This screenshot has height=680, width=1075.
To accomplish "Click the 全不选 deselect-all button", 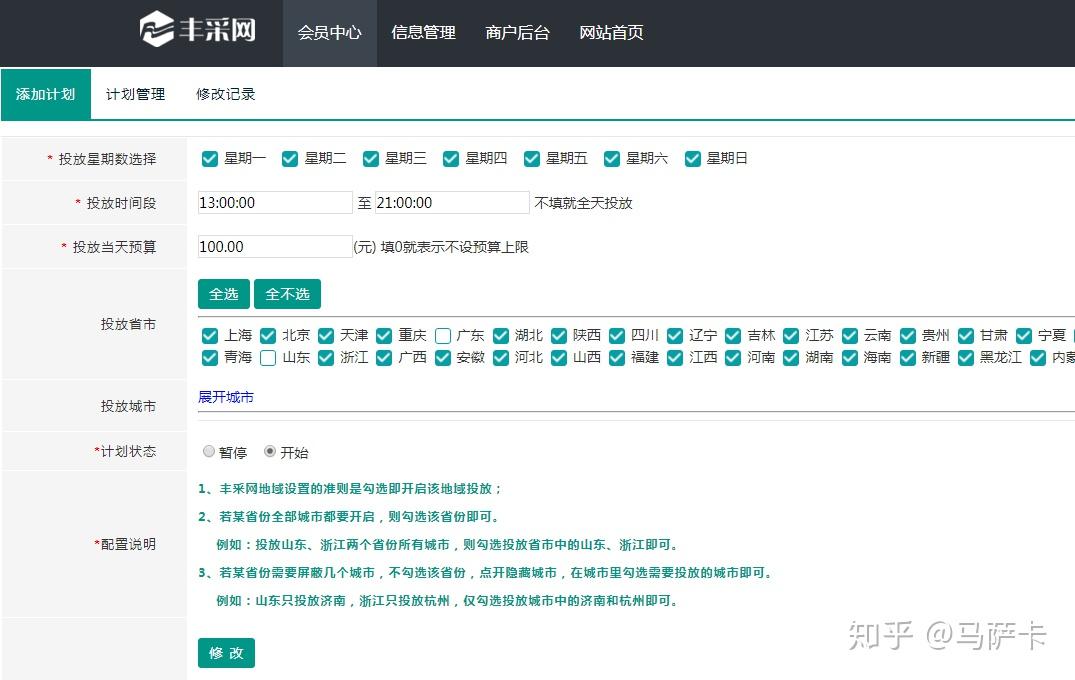I will pos(288,293).
